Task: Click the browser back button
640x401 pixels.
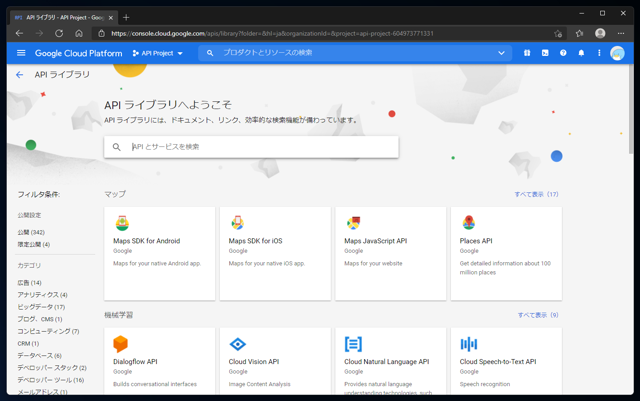Action: click(19, 33)
